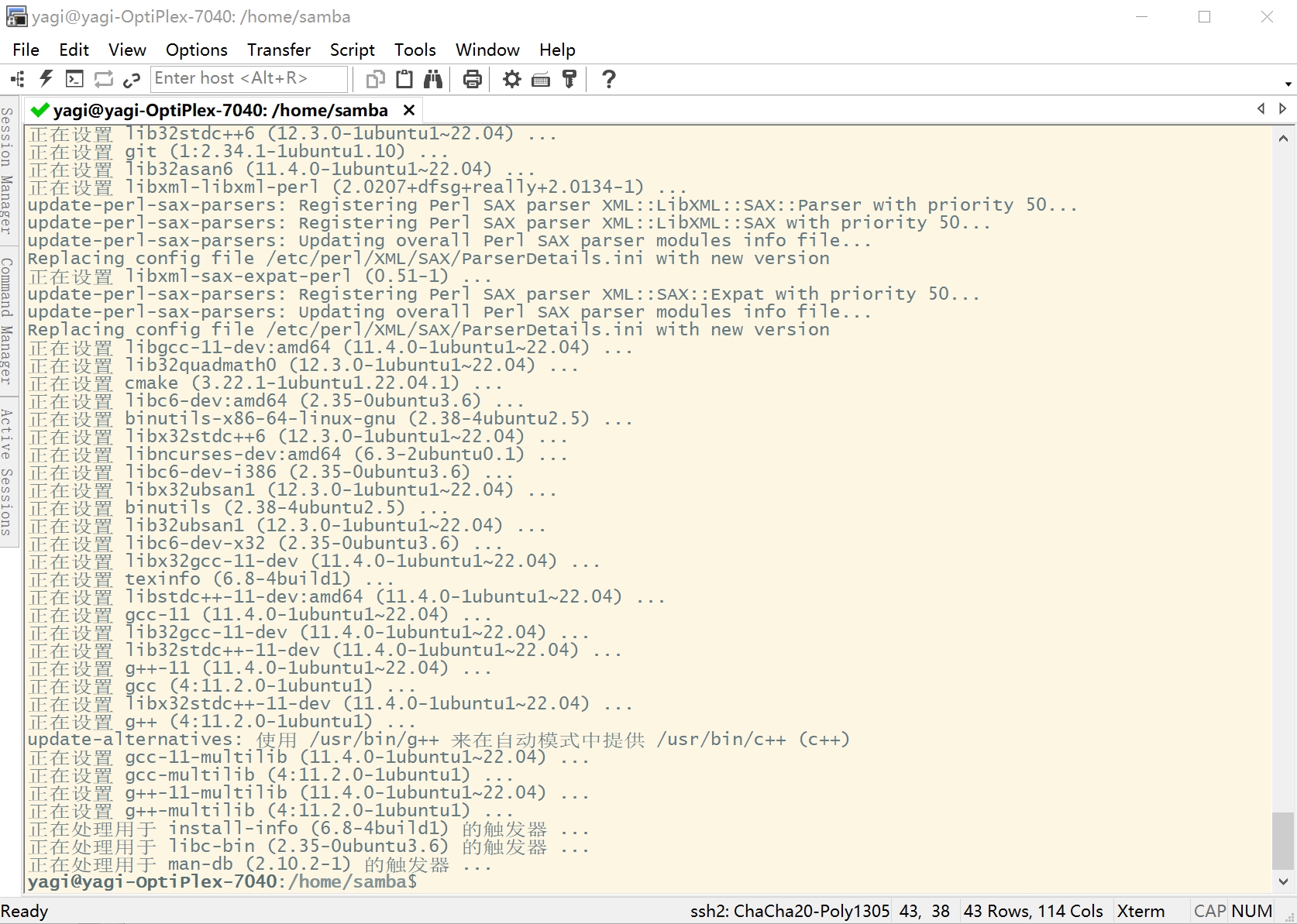Expand the Active Sessions side panel

coord(7,472)
